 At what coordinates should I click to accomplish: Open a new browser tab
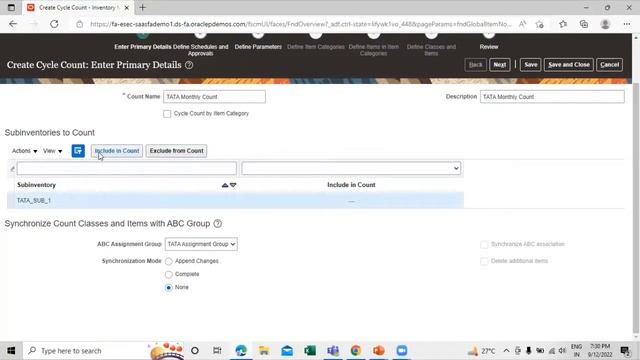click(x=142, y=7)
